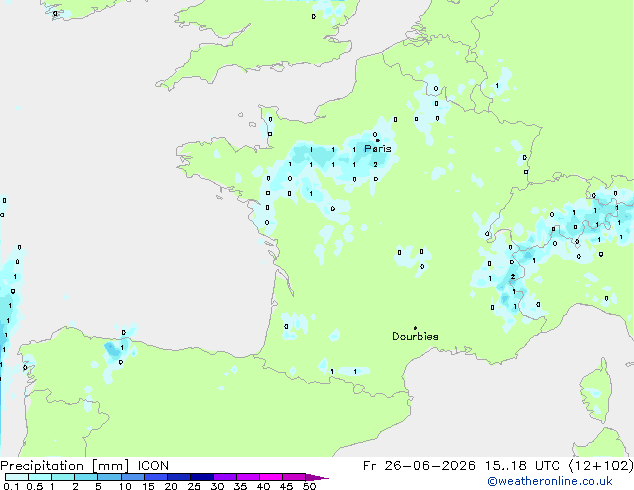Pick the 10–15 mm legend swatch
Screen dimensions: 634x490
(x=132, y=477)
